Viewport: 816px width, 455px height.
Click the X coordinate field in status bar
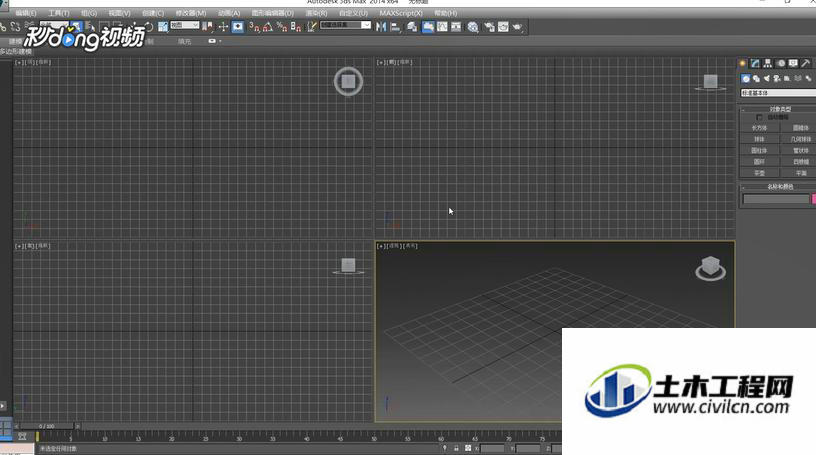[x=492, y=448]
